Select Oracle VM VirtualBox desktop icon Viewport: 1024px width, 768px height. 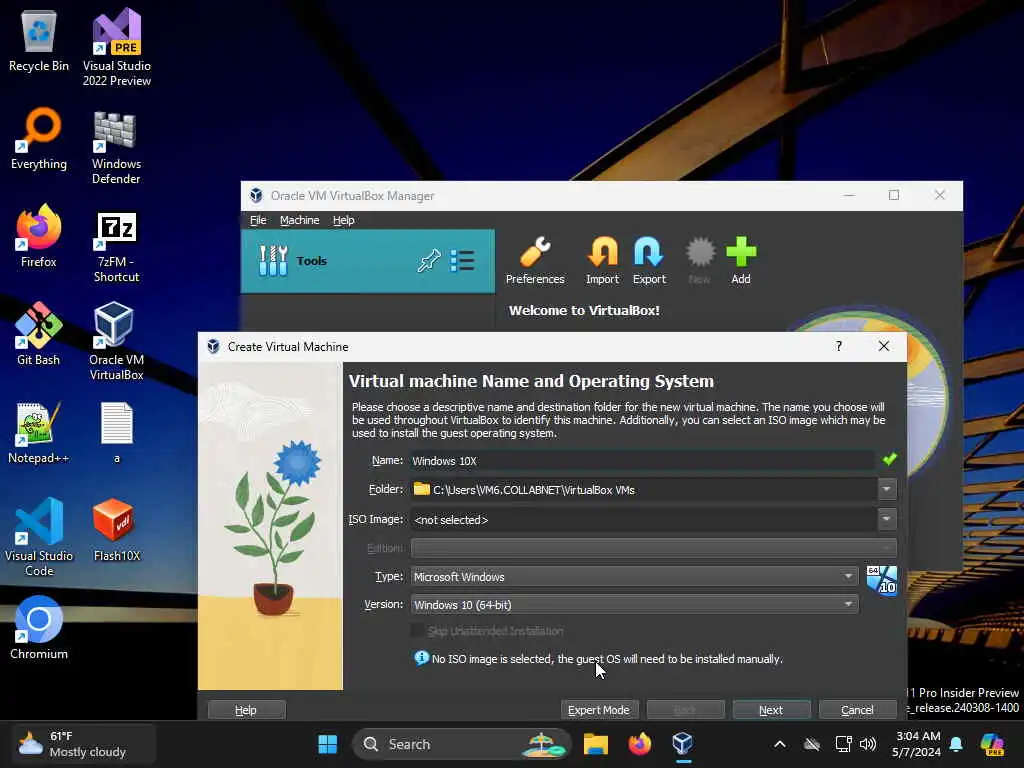coord(116,342)
